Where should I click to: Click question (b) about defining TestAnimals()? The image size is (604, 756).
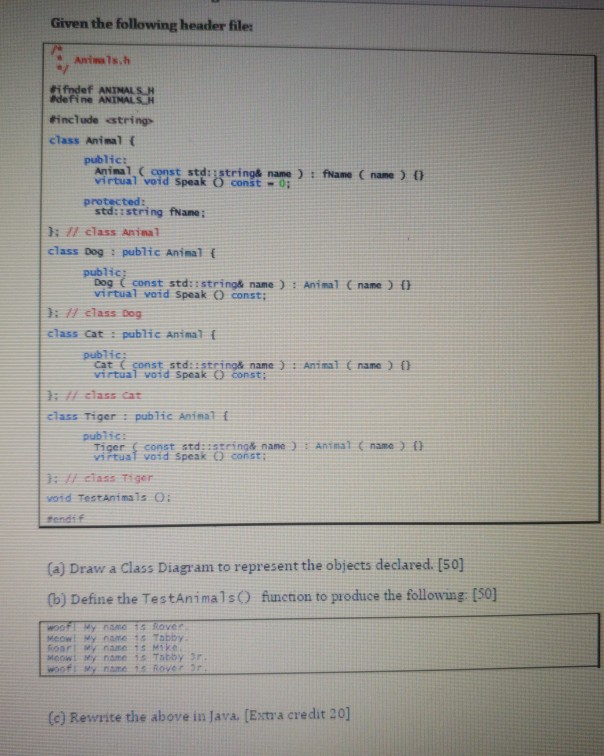point(272,597)
